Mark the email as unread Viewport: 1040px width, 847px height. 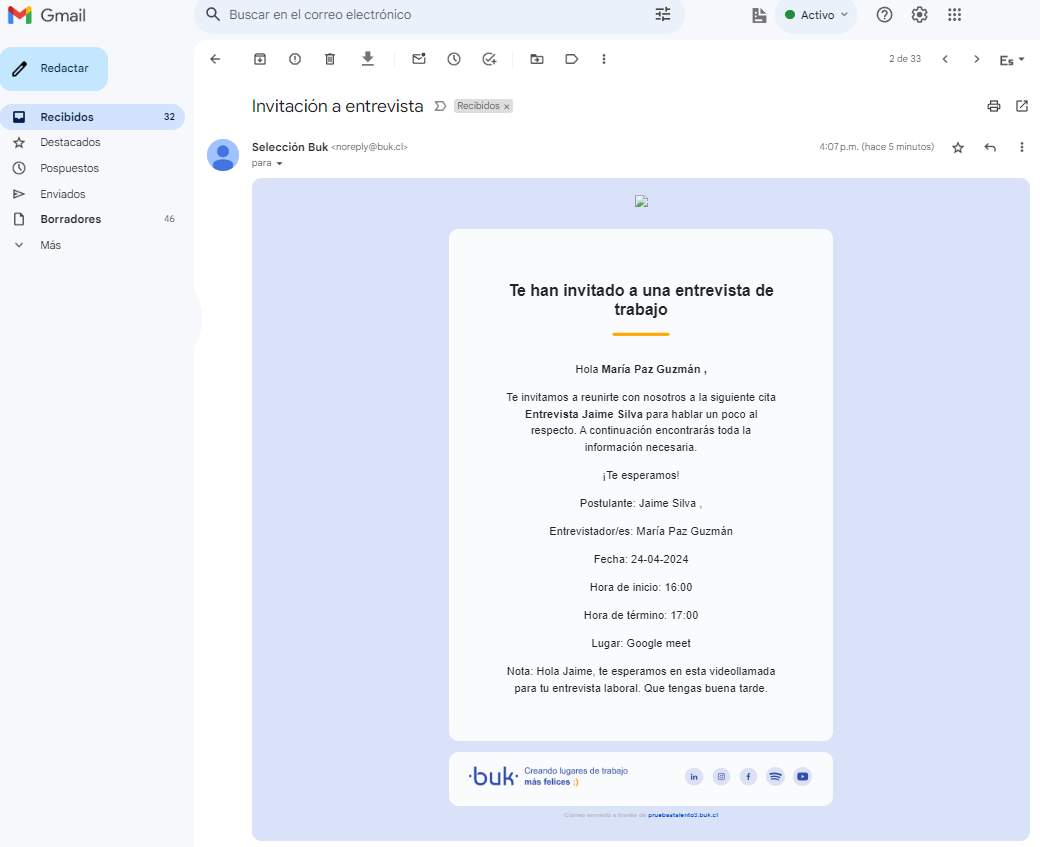click(419, 59)
